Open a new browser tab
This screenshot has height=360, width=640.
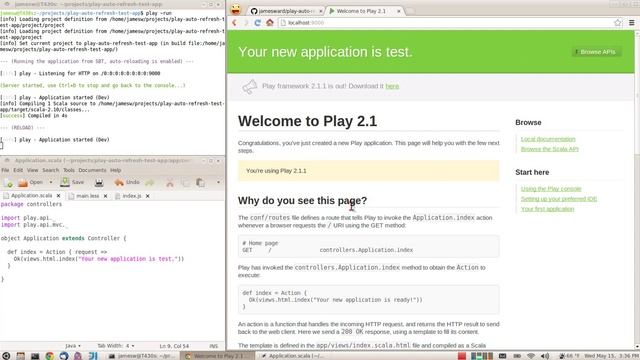pos(410,11)
